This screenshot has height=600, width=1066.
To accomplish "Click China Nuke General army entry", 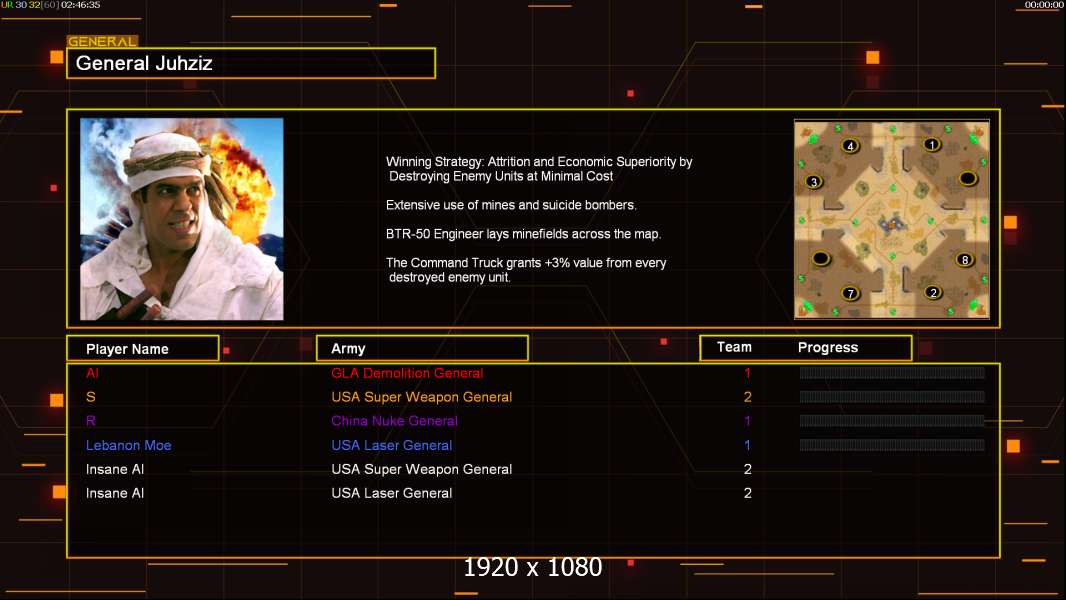I will (x=394, y=421).
